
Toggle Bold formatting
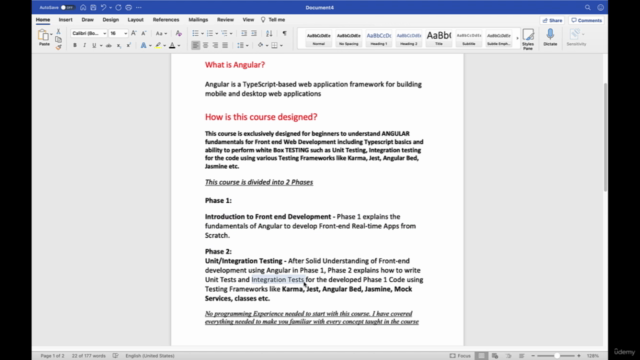point(75,45)
